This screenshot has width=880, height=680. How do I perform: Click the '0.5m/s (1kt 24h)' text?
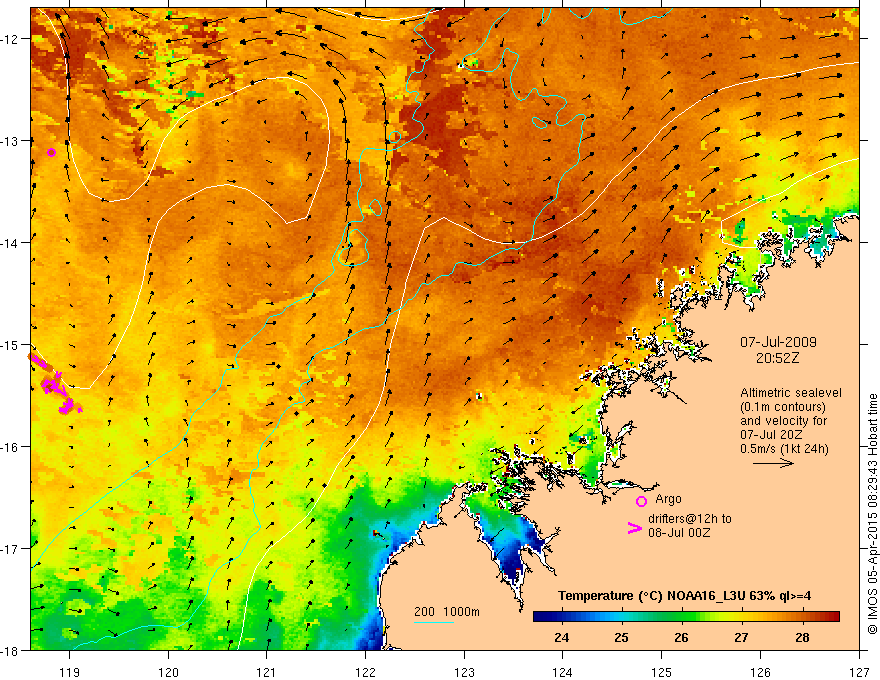pos(784,449)
